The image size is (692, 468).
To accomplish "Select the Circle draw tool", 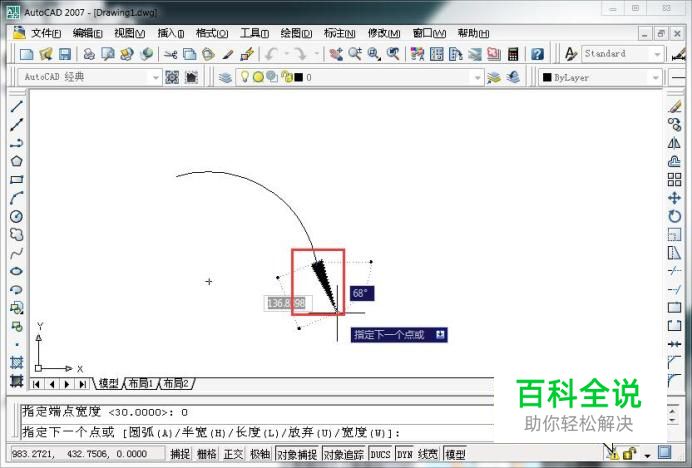I will coord(17,216).
